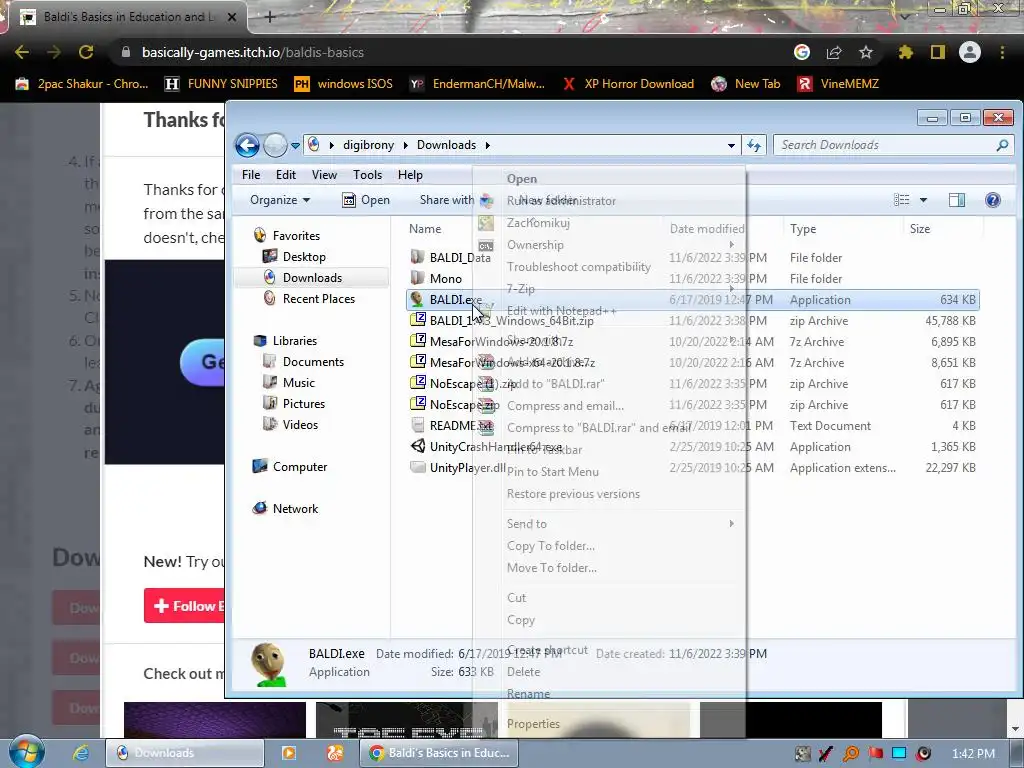Open Internet Explorer from the taskbar
The image size is (1024, 768).
pos(80,753)
